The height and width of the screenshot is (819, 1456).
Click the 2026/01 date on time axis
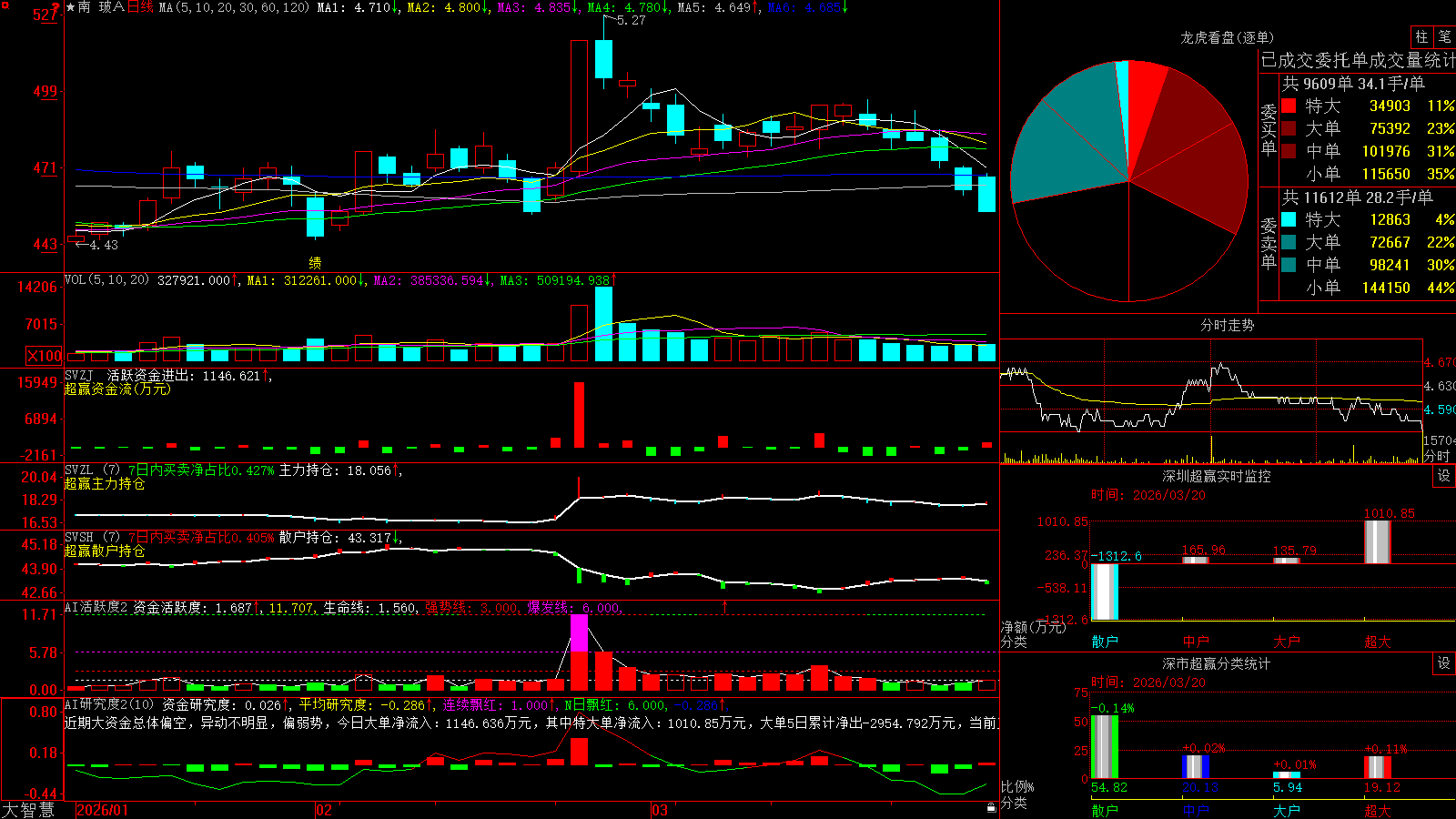tap(102, 810)
